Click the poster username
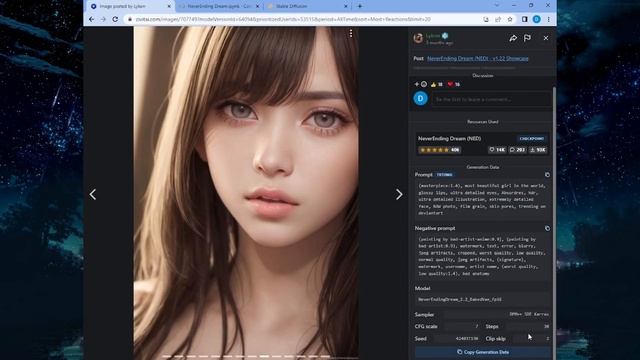Image resolution: width=640 pixels, height=360 pixels. [x=433, y=36]
